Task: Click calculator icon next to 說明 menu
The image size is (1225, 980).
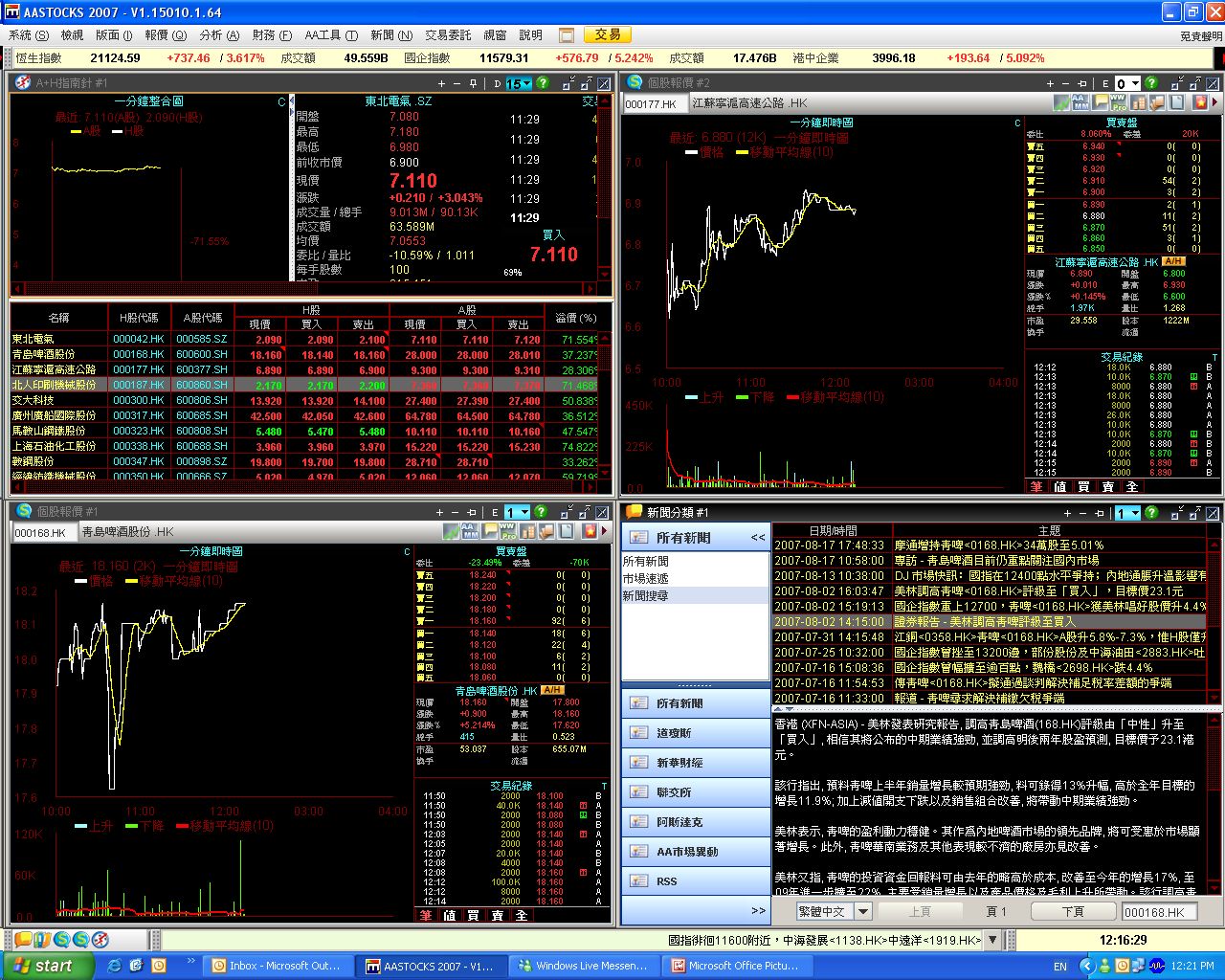Action: pyautogui.click(x=567, y=35)
